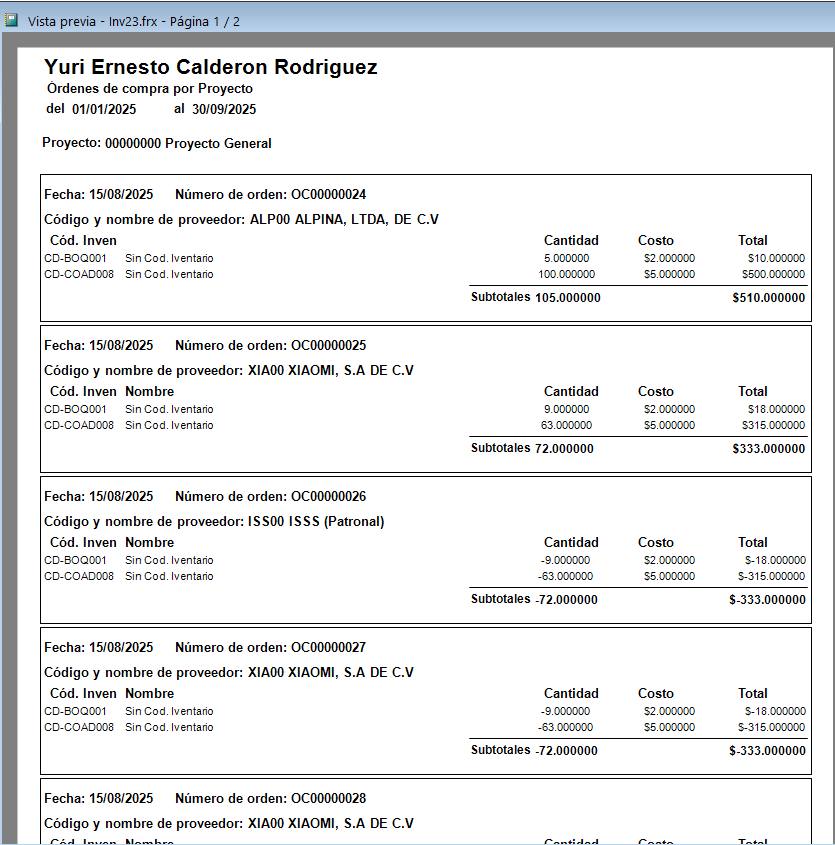Click total '$-18.000000' in order OC00000027
The width and height of the screenshot is (835, 845).
775,711
